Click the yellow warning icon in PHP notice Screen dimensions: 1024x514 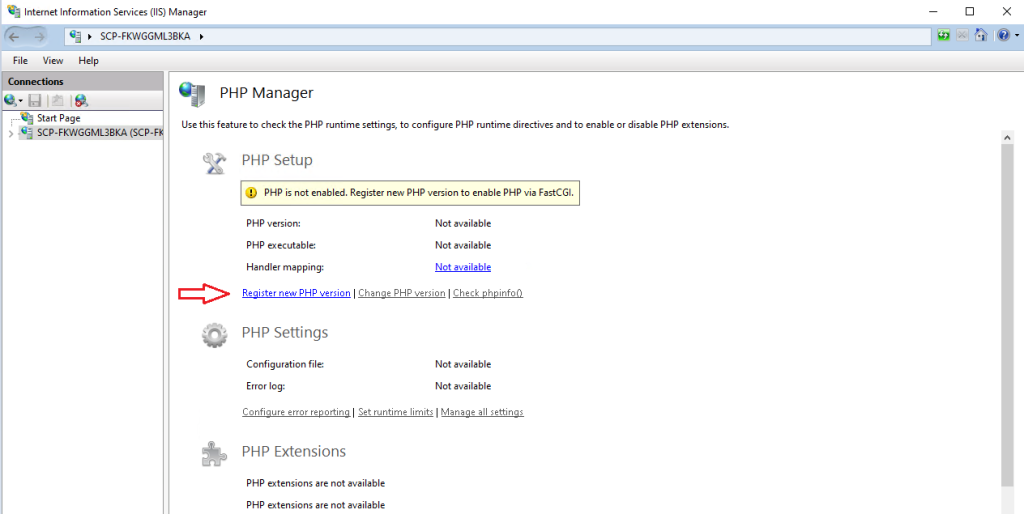coord(251,193)
